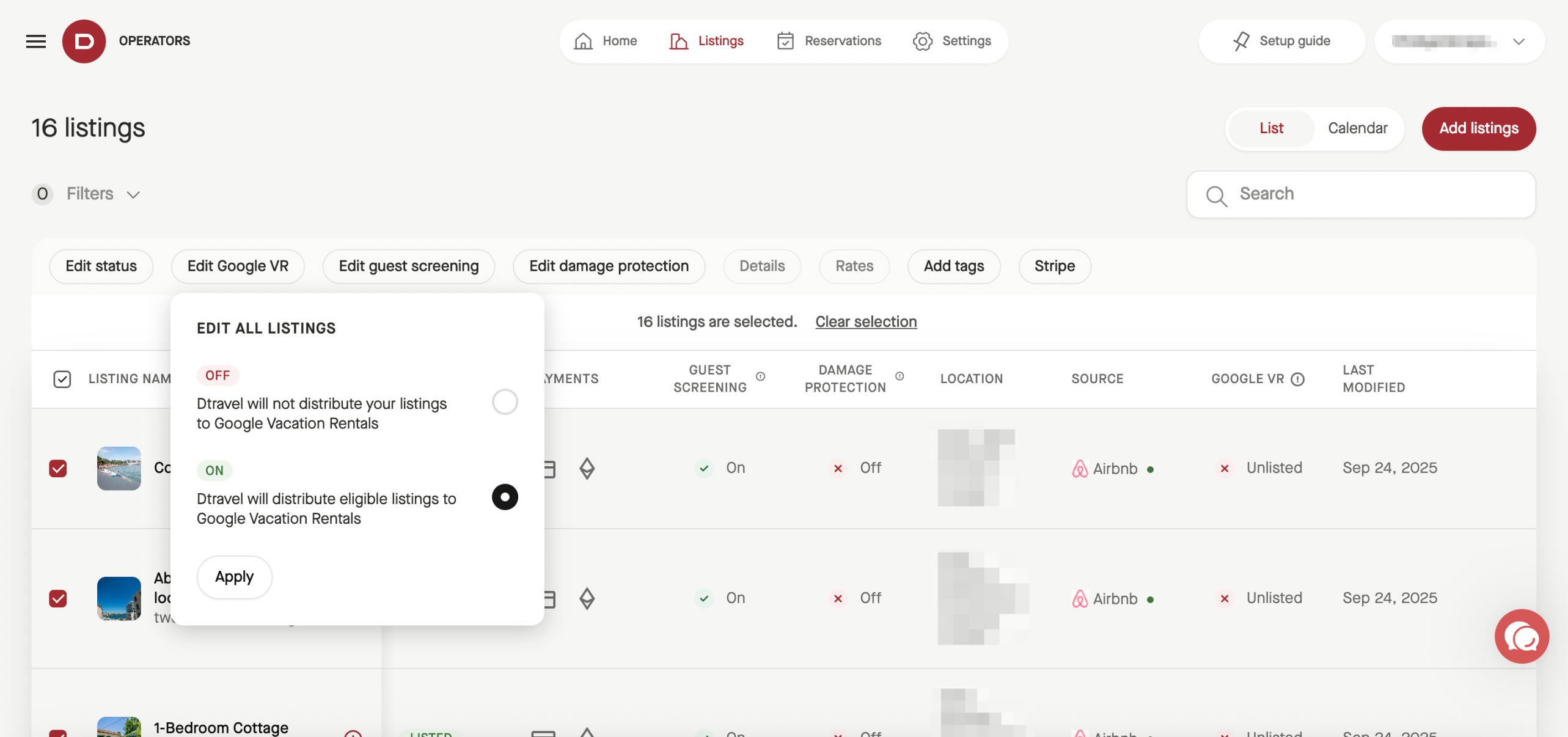Click the Reservations calendar icon
1568x737 pixels.
(785, 41)
